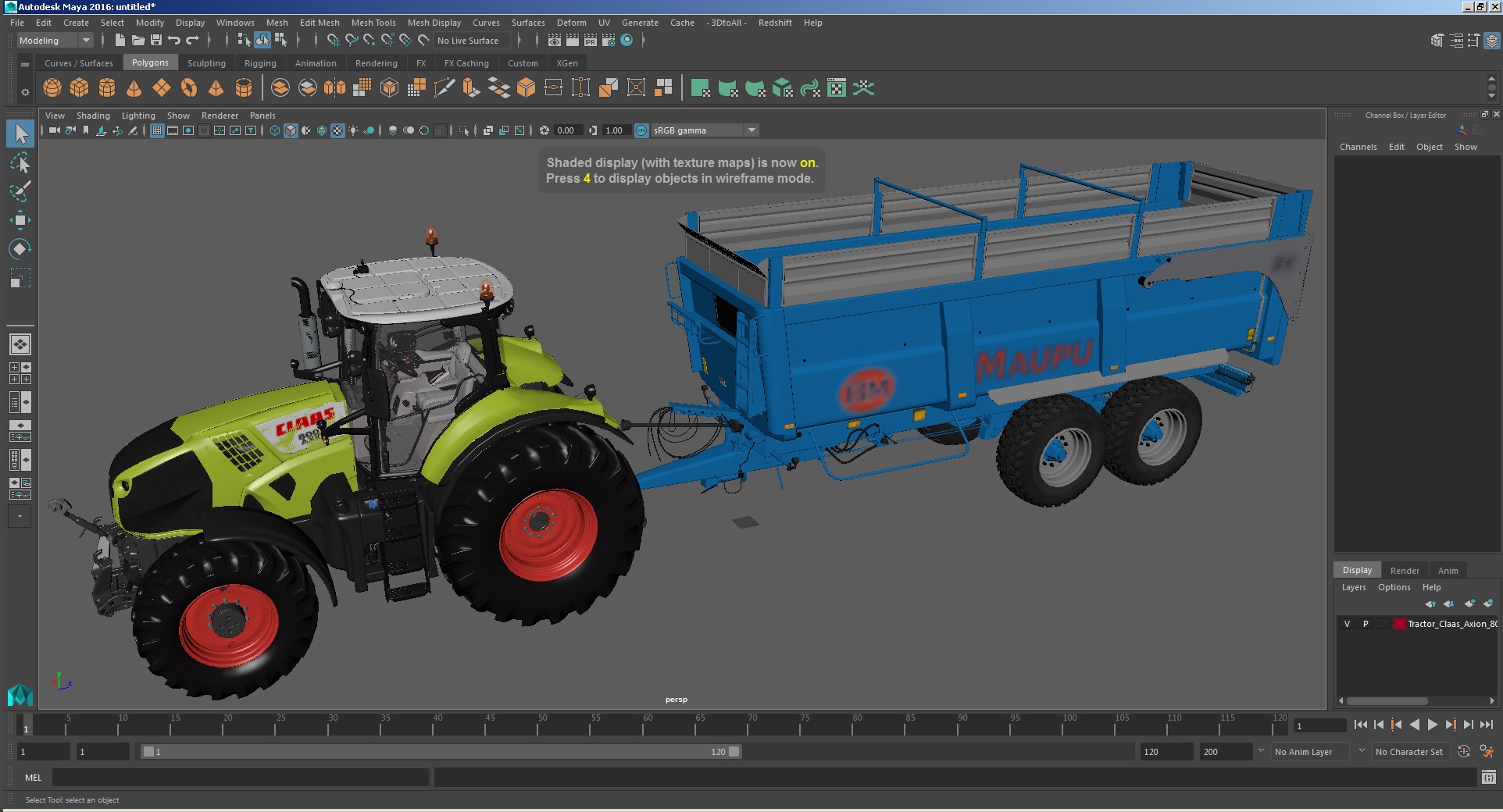Open the Mesh Tools menu
This screenshot has width=1503, height=812.
[373, 23]
